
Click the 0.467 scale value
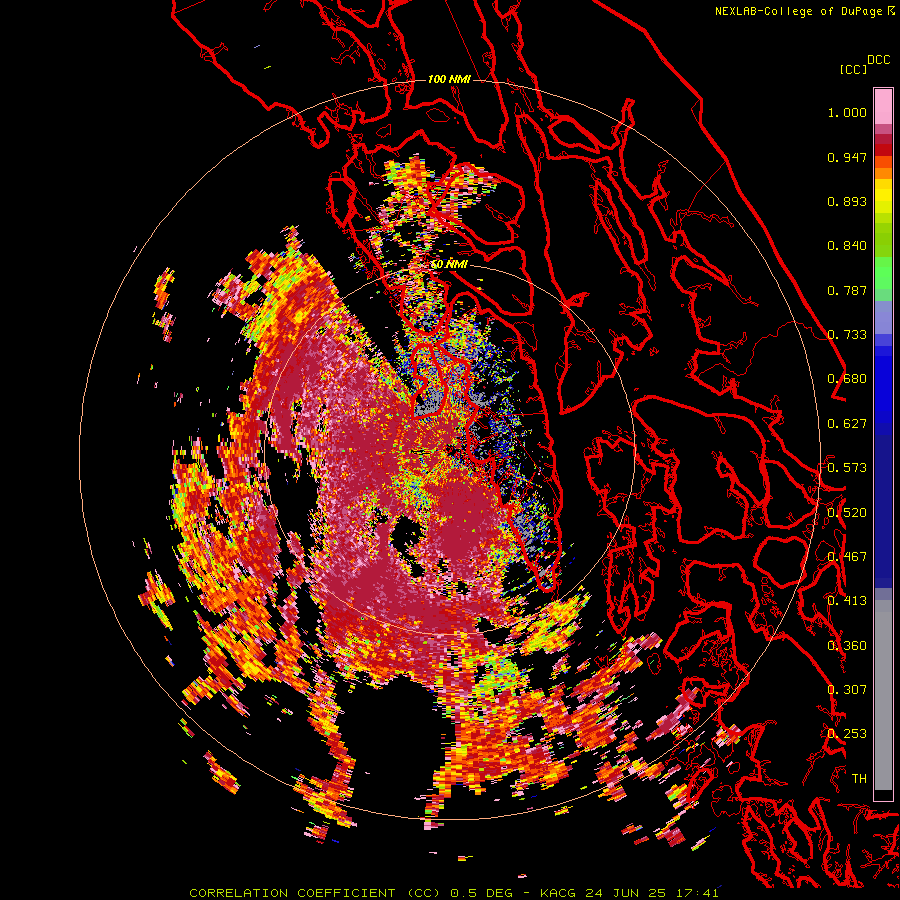pos(847,556)
